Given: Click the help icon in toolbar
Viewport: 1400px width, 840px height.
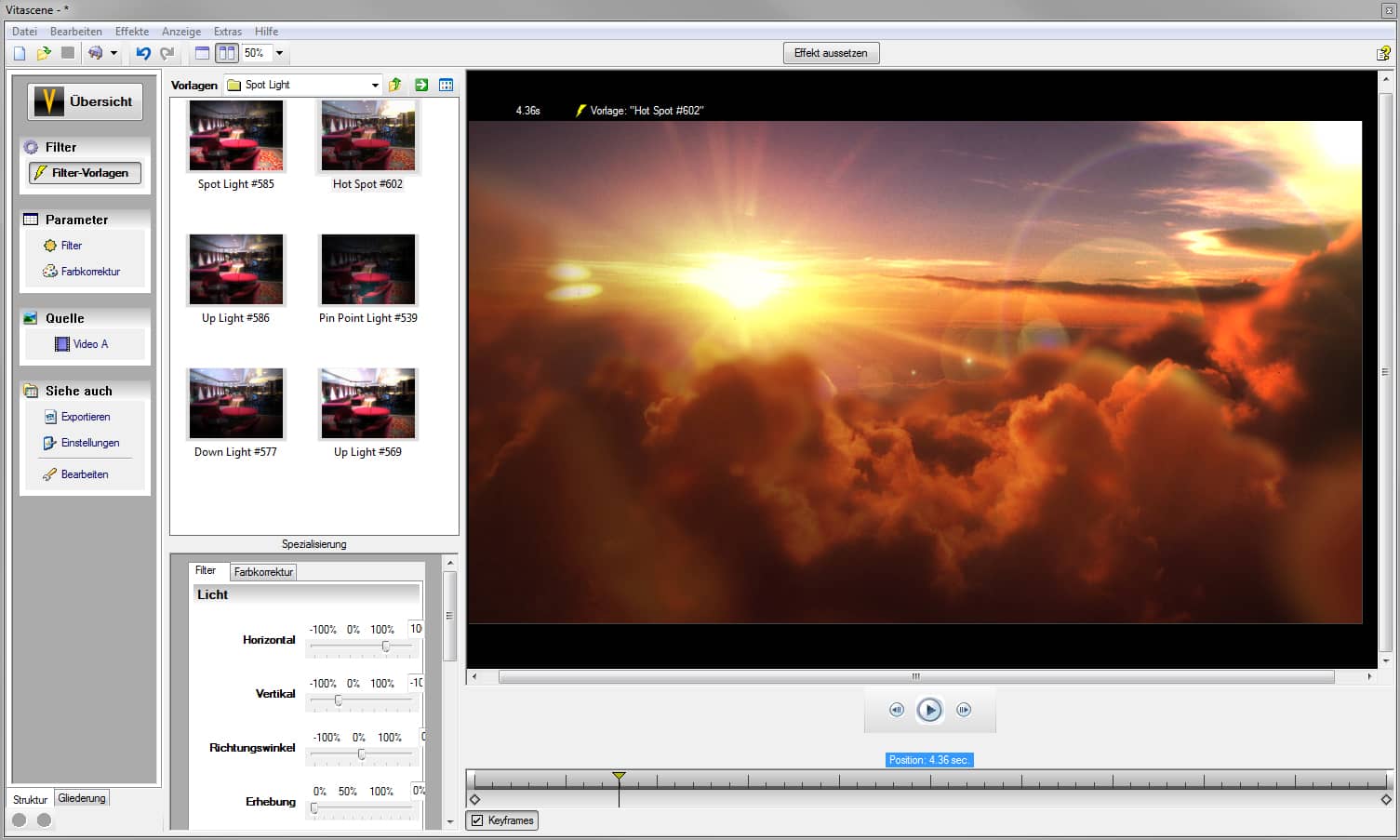Looking at the screenshot, I should coord(1383,53).
